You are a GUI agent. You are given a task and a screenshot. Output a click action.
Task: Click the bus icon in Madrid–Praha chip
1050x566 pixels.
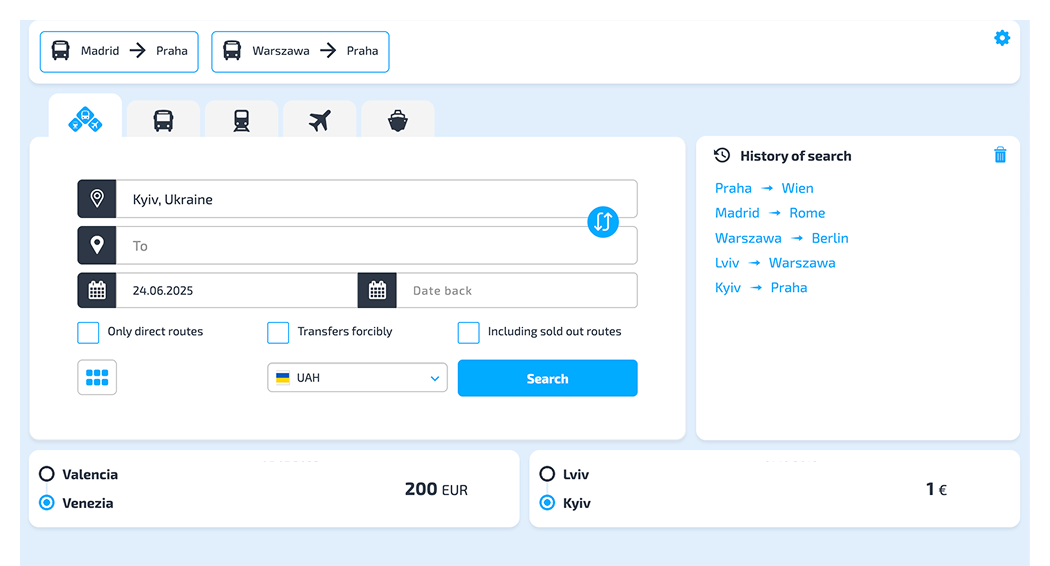[x=60, y=50]
